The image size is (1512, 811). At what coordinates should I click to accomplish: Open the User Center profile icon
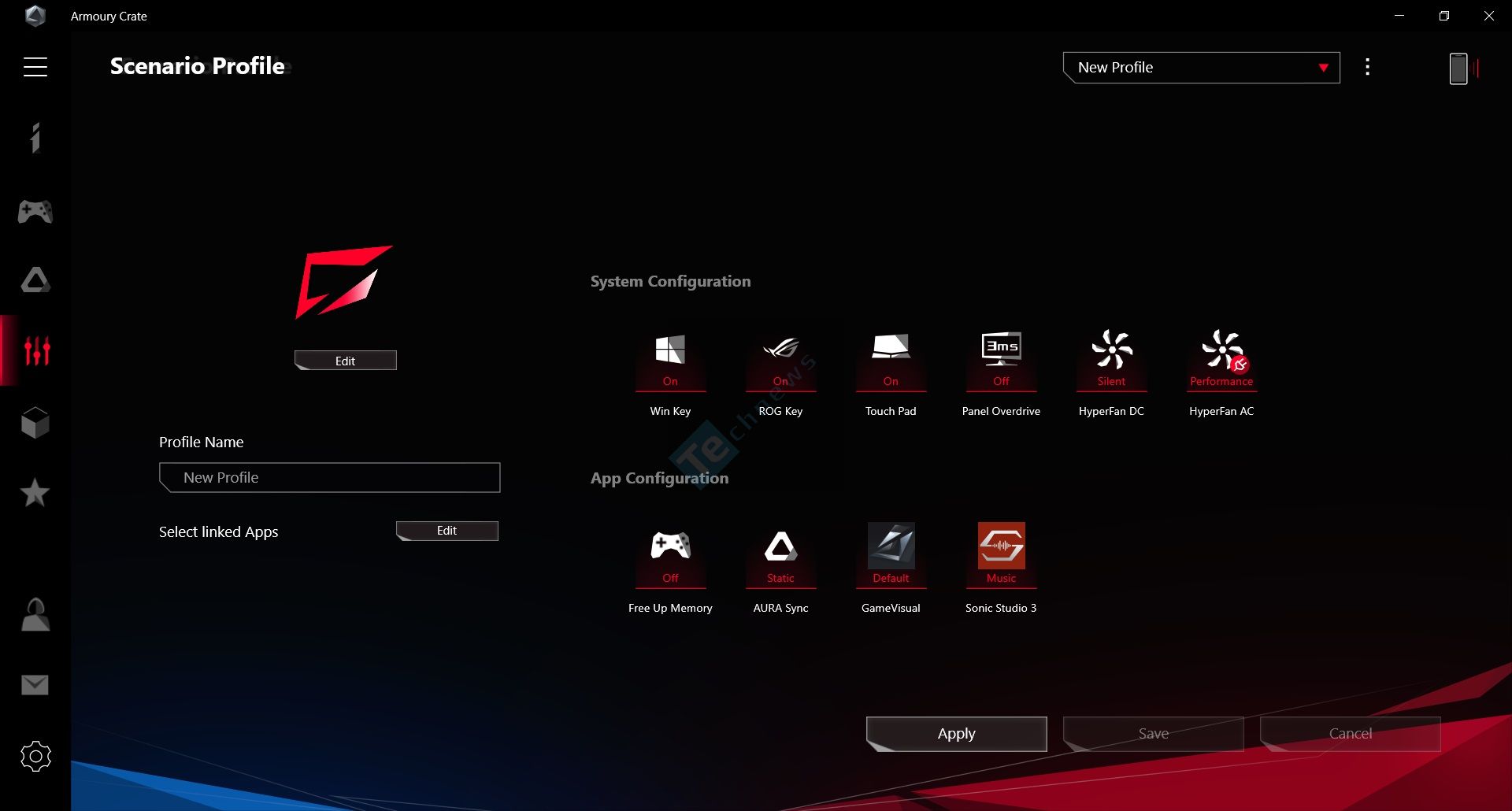(x=35, y=615)
